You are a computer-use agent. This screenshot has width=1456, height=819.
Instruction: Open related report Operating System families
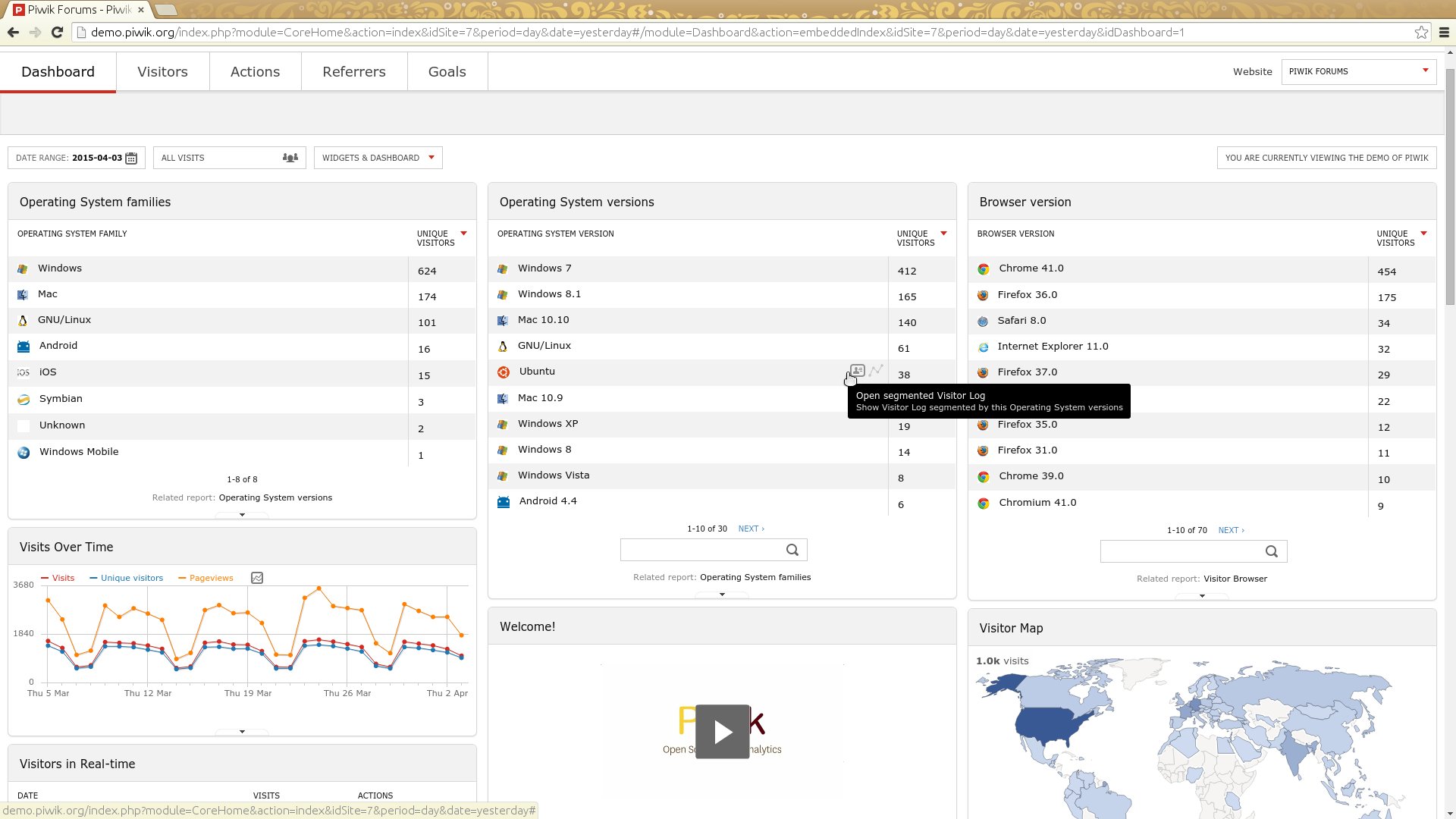(755, 577)
